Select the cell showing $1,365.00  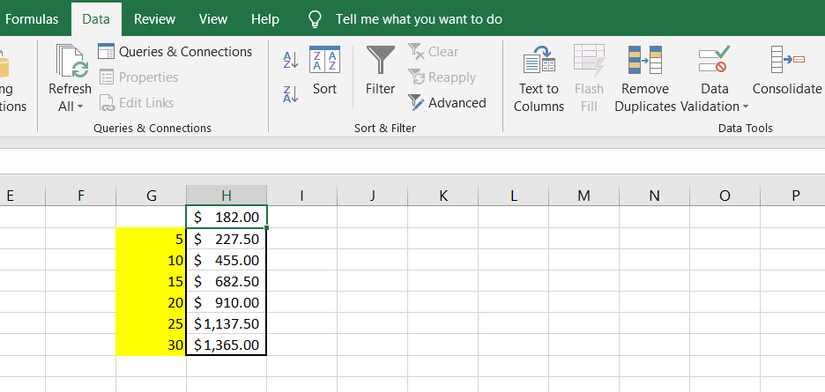226,345
